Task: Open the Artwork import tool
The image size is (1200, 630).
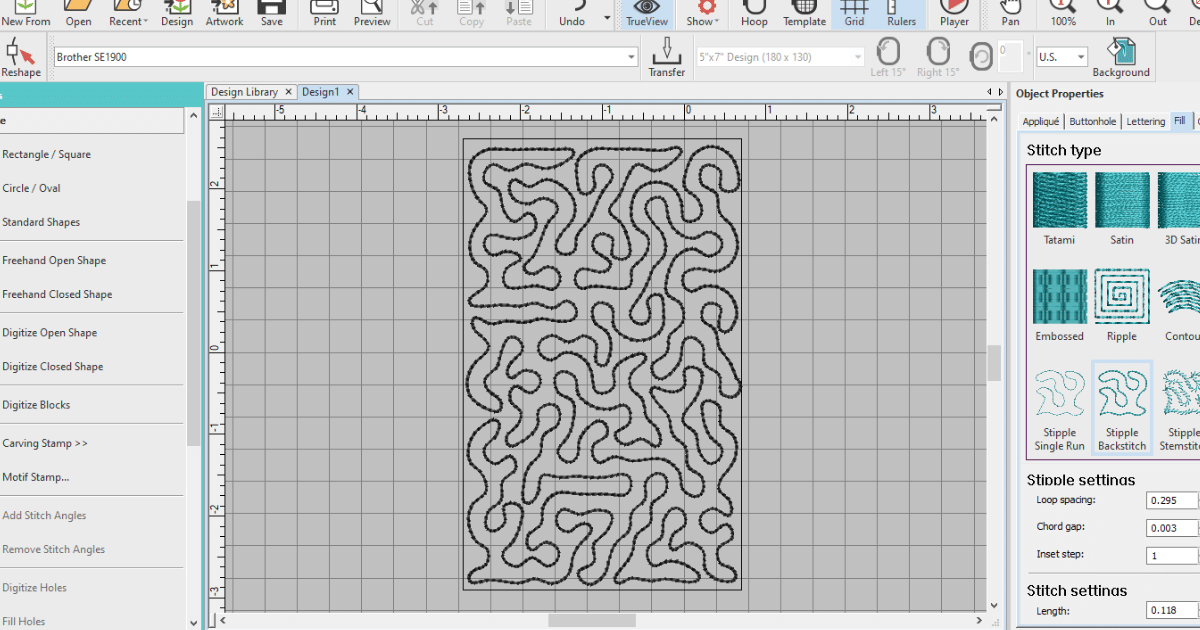Action: pyautogui.click(x=224, y=14)
